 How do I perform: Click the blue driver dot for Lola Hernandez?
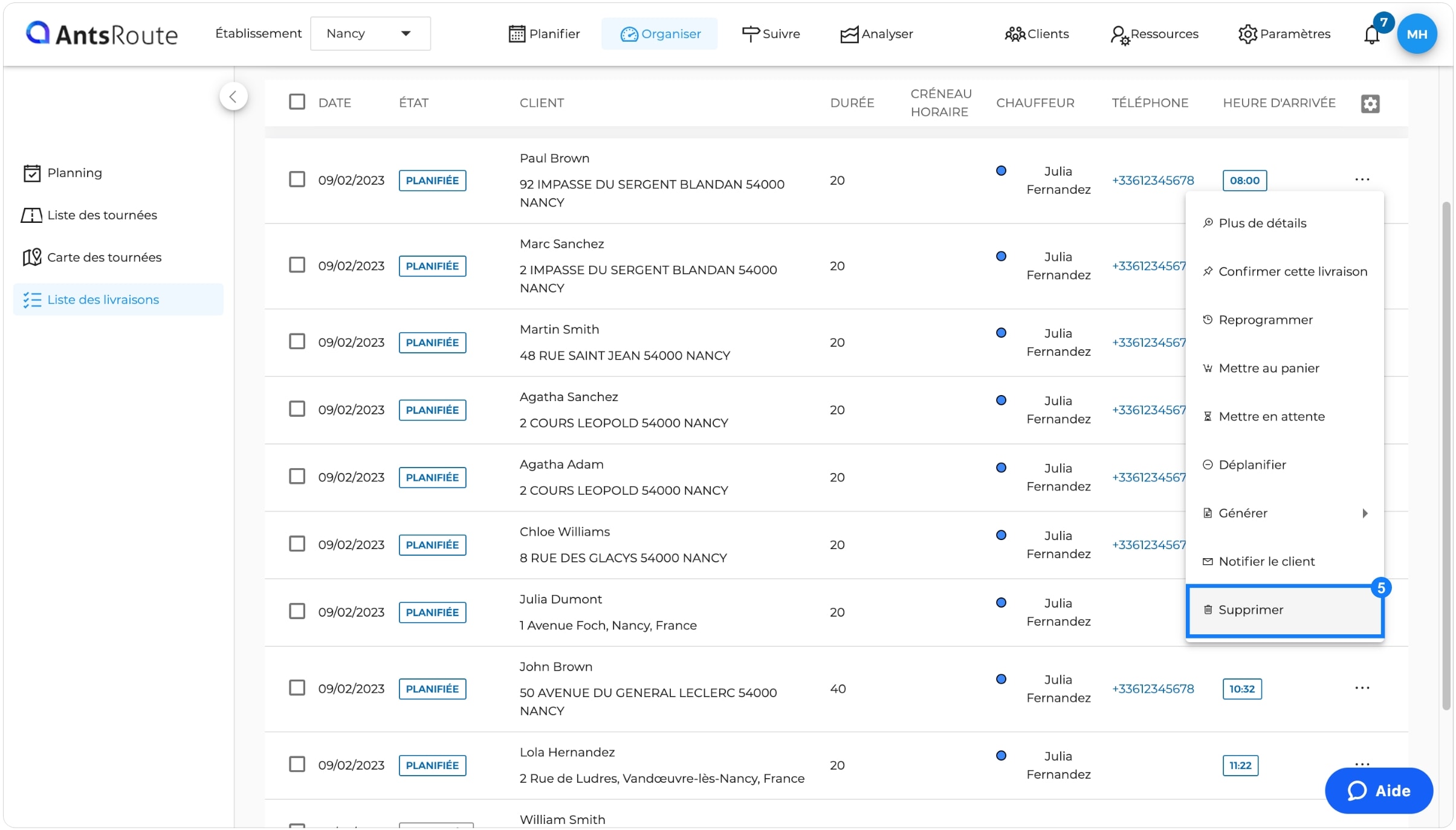(1001, 756)
